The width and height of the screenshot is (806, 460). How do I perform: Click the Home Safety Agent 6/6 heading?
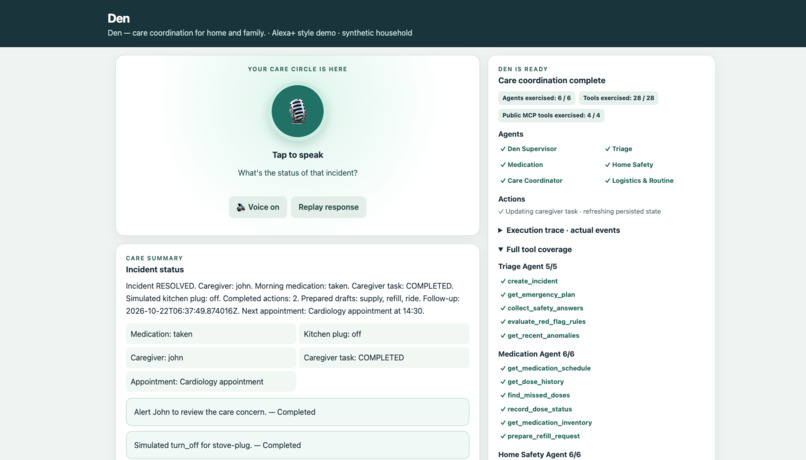539,454
